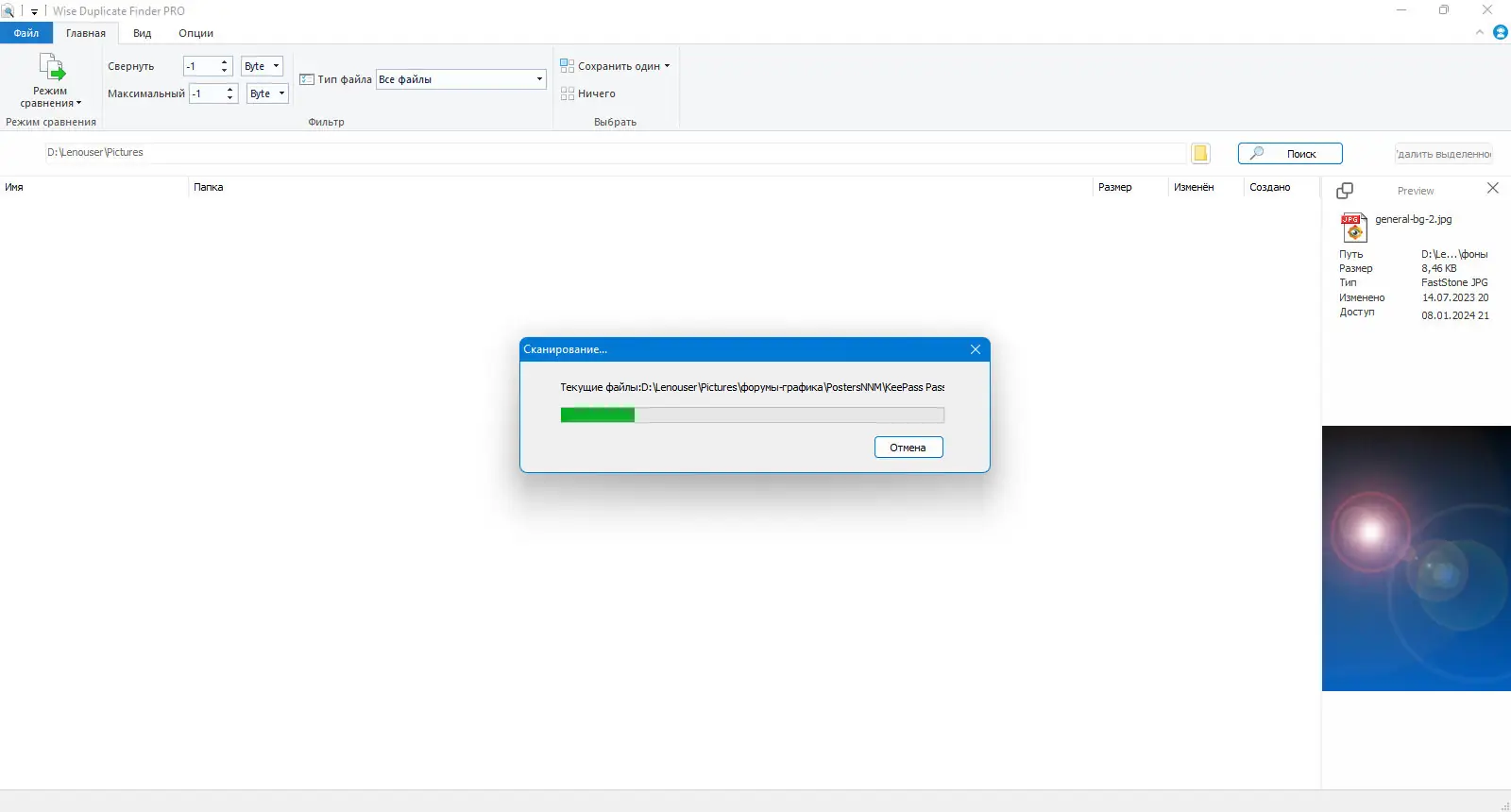Open the quick access toolbar dropdown arrow
Screen dimensions: 1511x812
34,12
